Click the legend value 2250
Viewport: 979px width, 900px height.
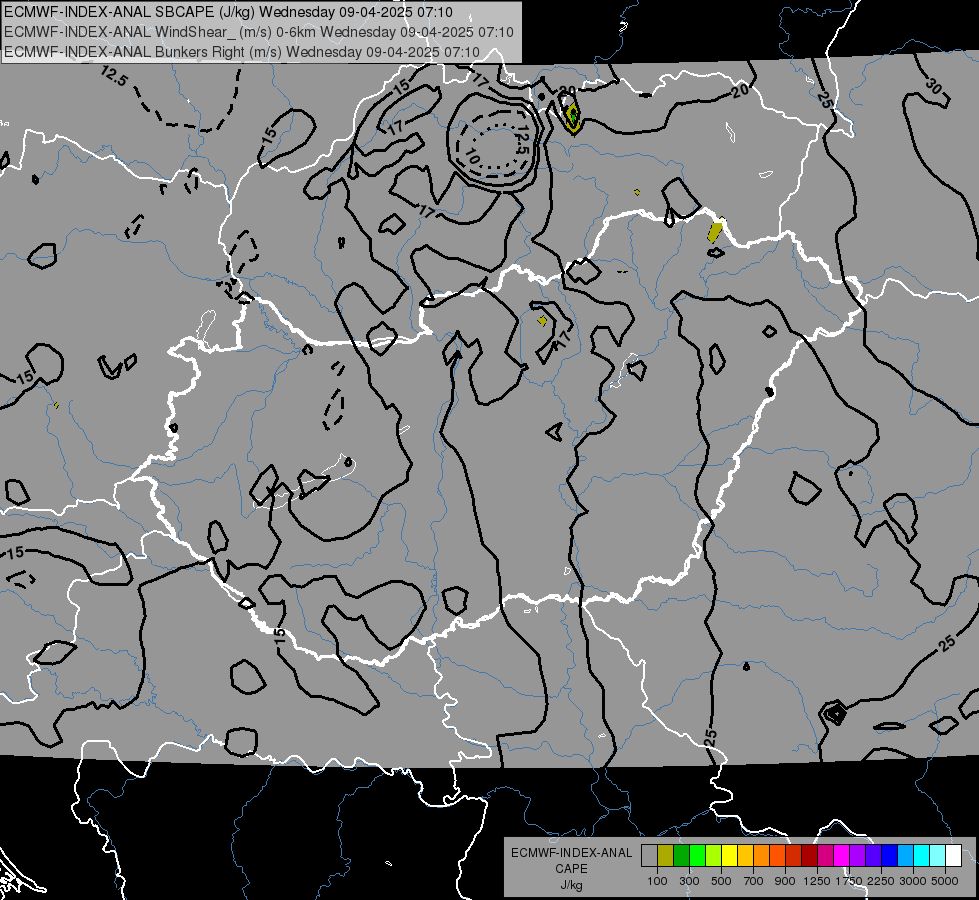pyautogui.click(x=881, y=881)
